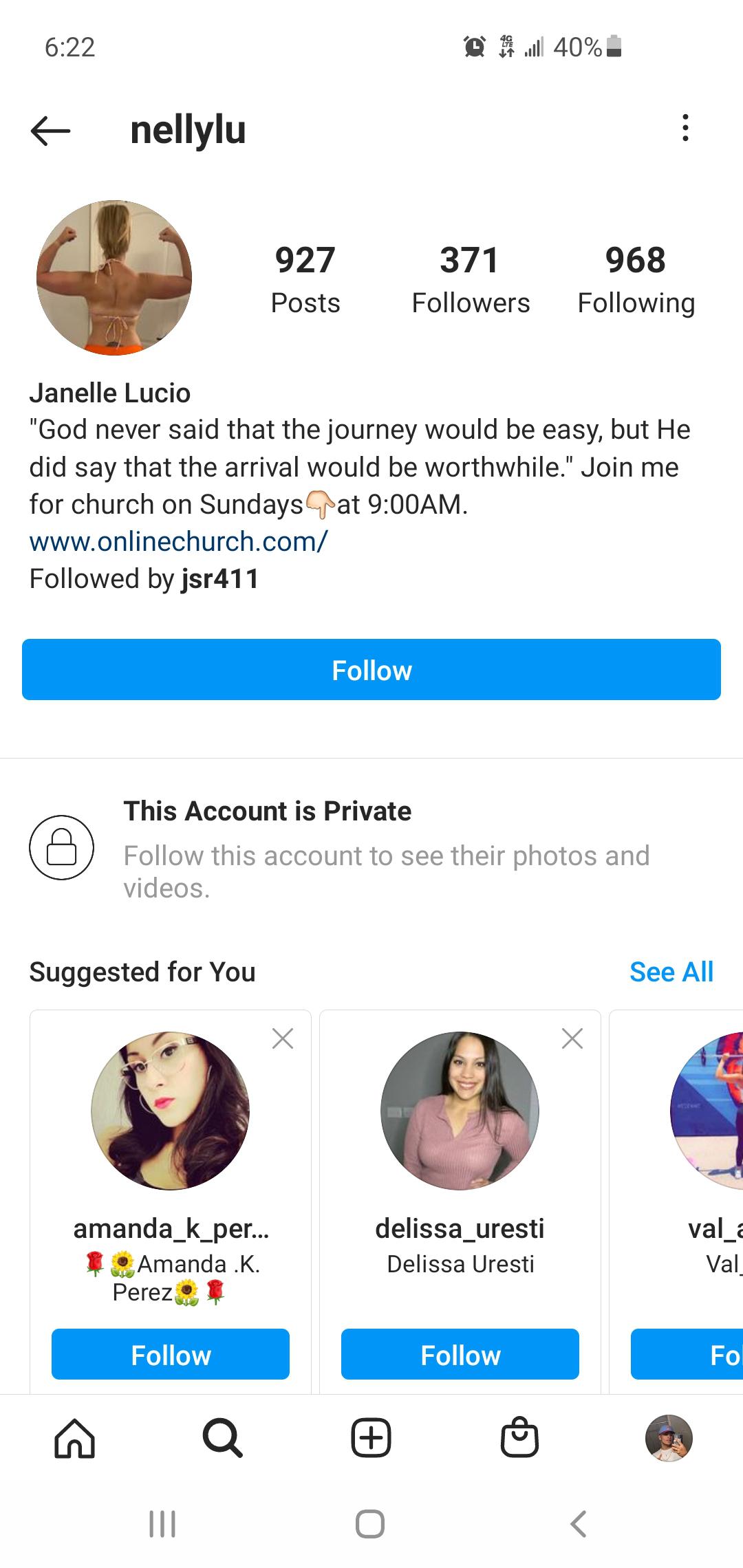
Task: Open the Search magnifier tab
Action: pos(222,1437)
